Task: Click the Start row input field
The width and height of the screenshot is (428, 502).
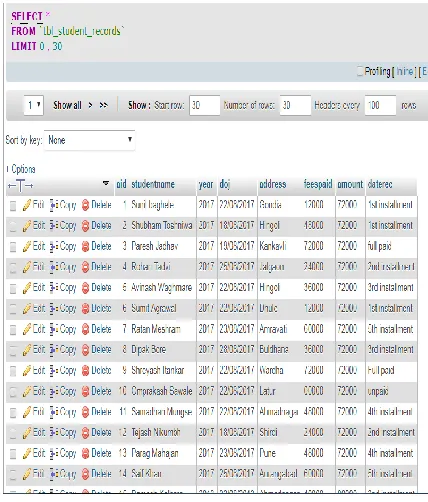Action: [x=205, y=105]
